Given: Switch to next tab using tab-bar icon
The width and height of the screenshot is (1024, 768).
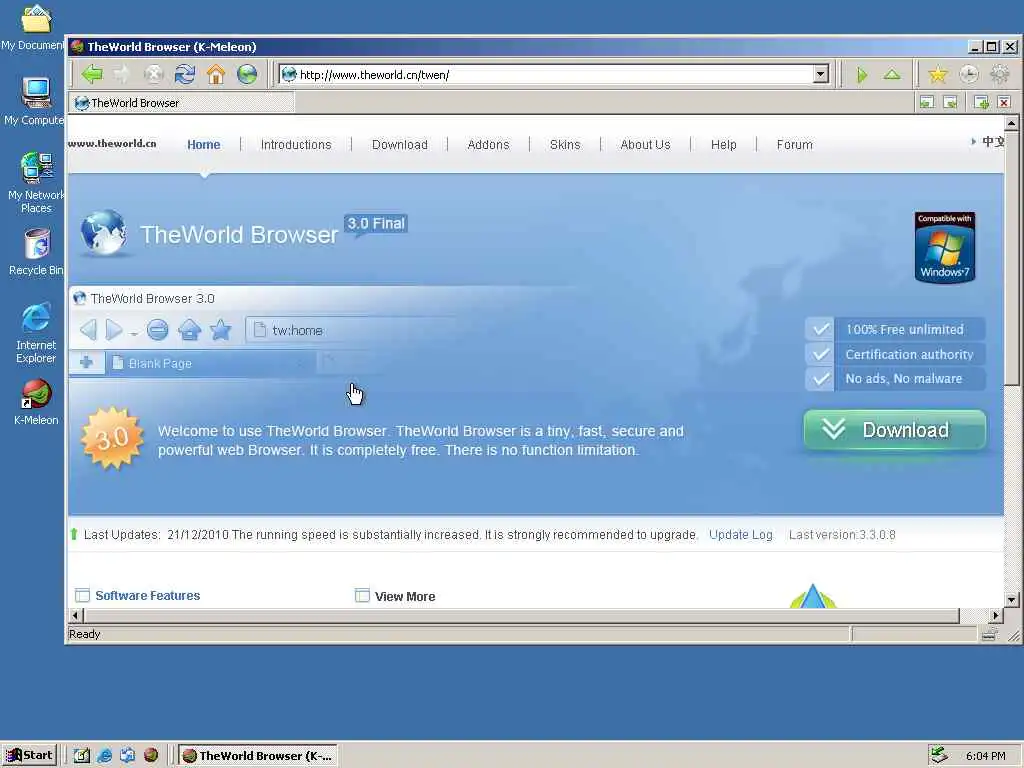Looking at the screenshot, I should coord(950,102).
